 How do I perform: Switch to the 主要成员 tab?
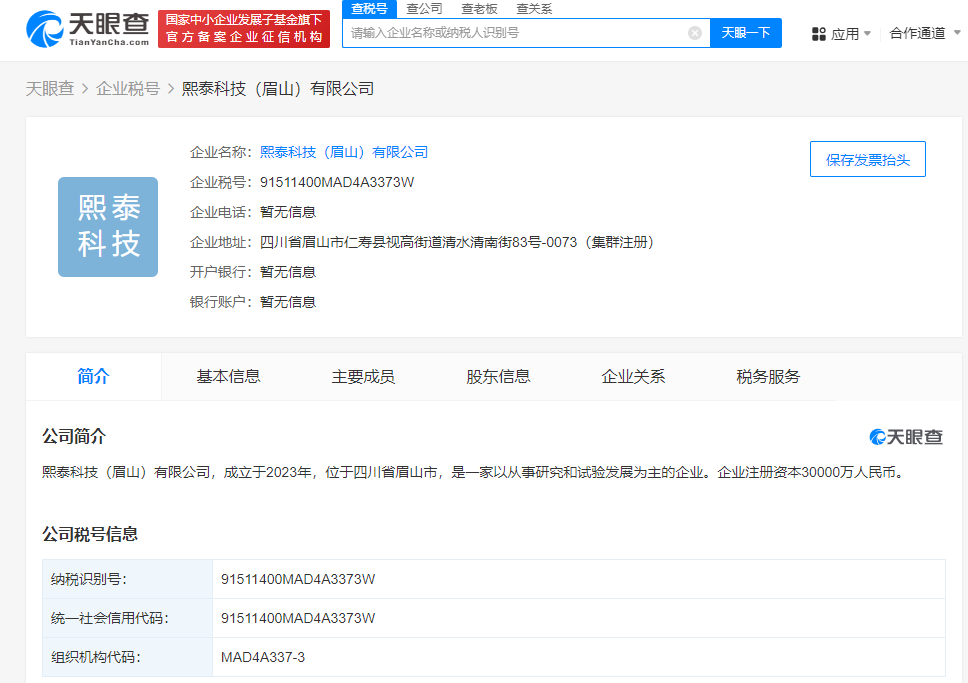[x=363, y=376]
